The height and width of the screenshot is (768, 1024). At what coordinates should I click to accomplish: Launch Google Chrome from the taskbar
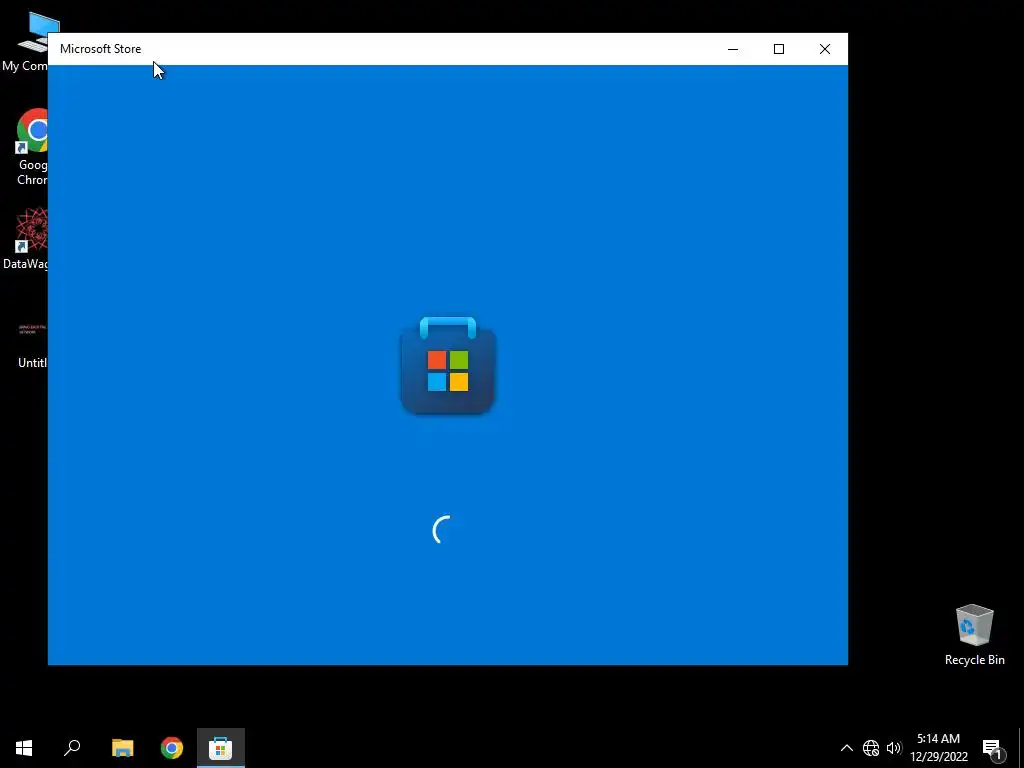[x=172, y=748]
